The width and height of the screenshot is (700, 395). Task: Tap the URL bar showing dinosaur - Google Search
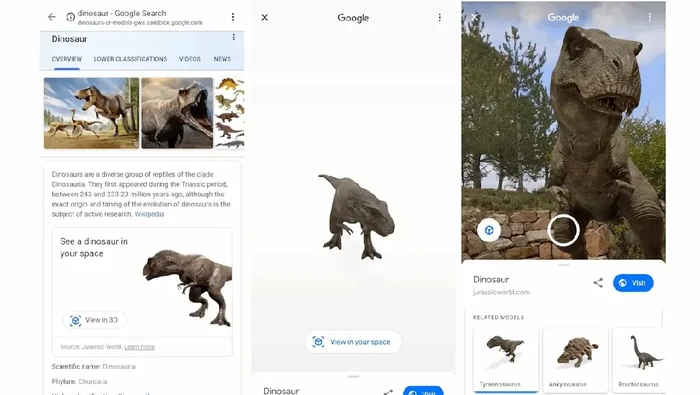(140, 17)
